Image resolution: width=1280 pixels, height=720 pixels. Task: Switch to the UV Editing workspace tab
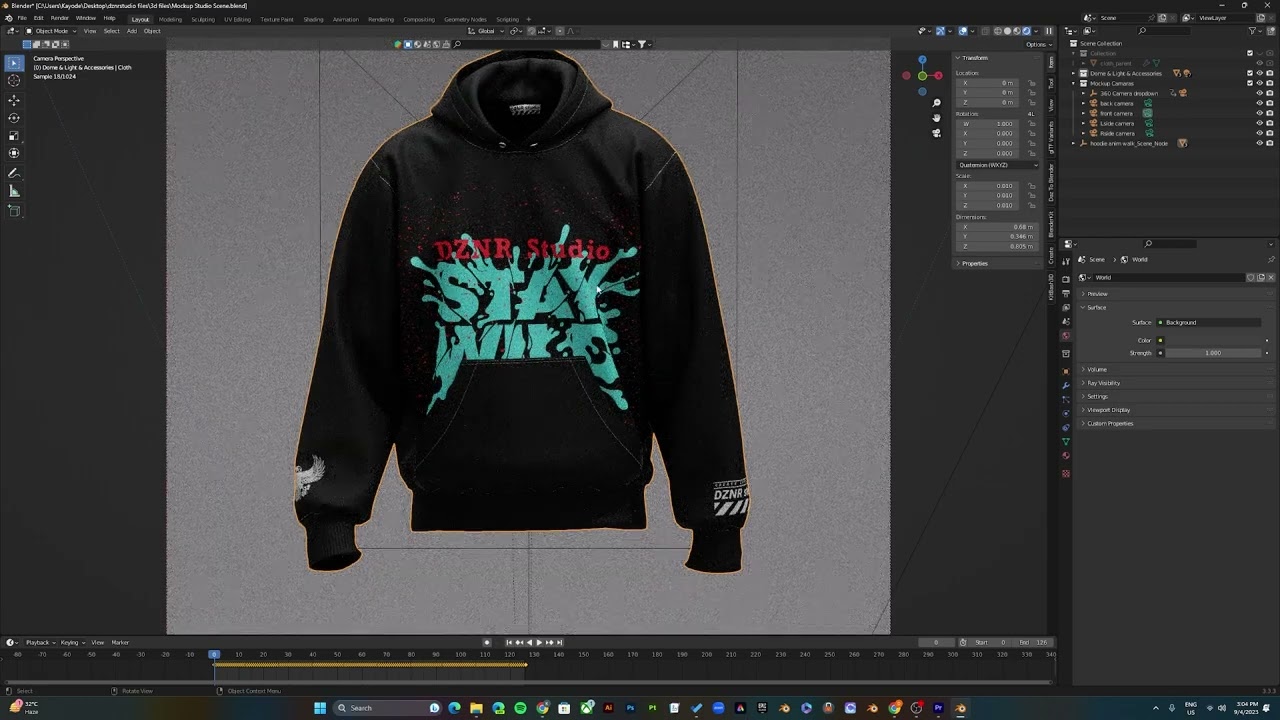[x=237, y=19]
